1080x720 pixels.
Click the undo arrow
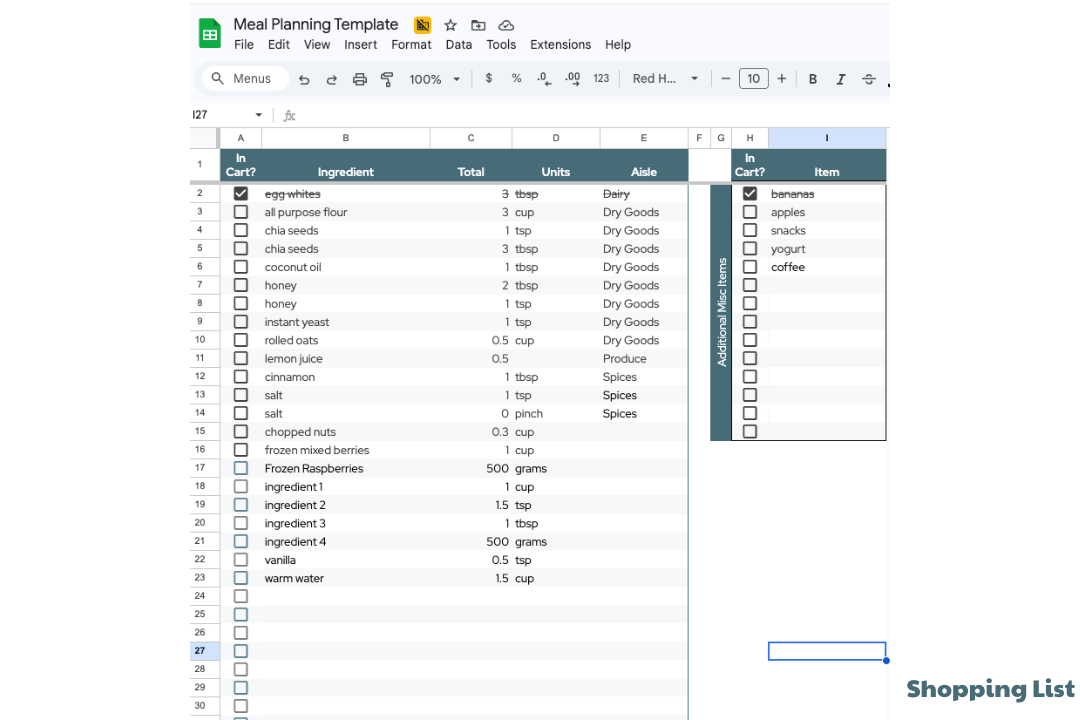(x=304, y=79)
